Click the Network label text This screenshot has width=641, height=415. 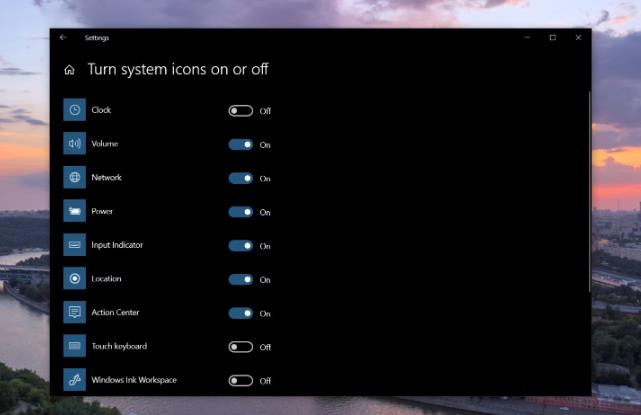(x=106, y=177)
